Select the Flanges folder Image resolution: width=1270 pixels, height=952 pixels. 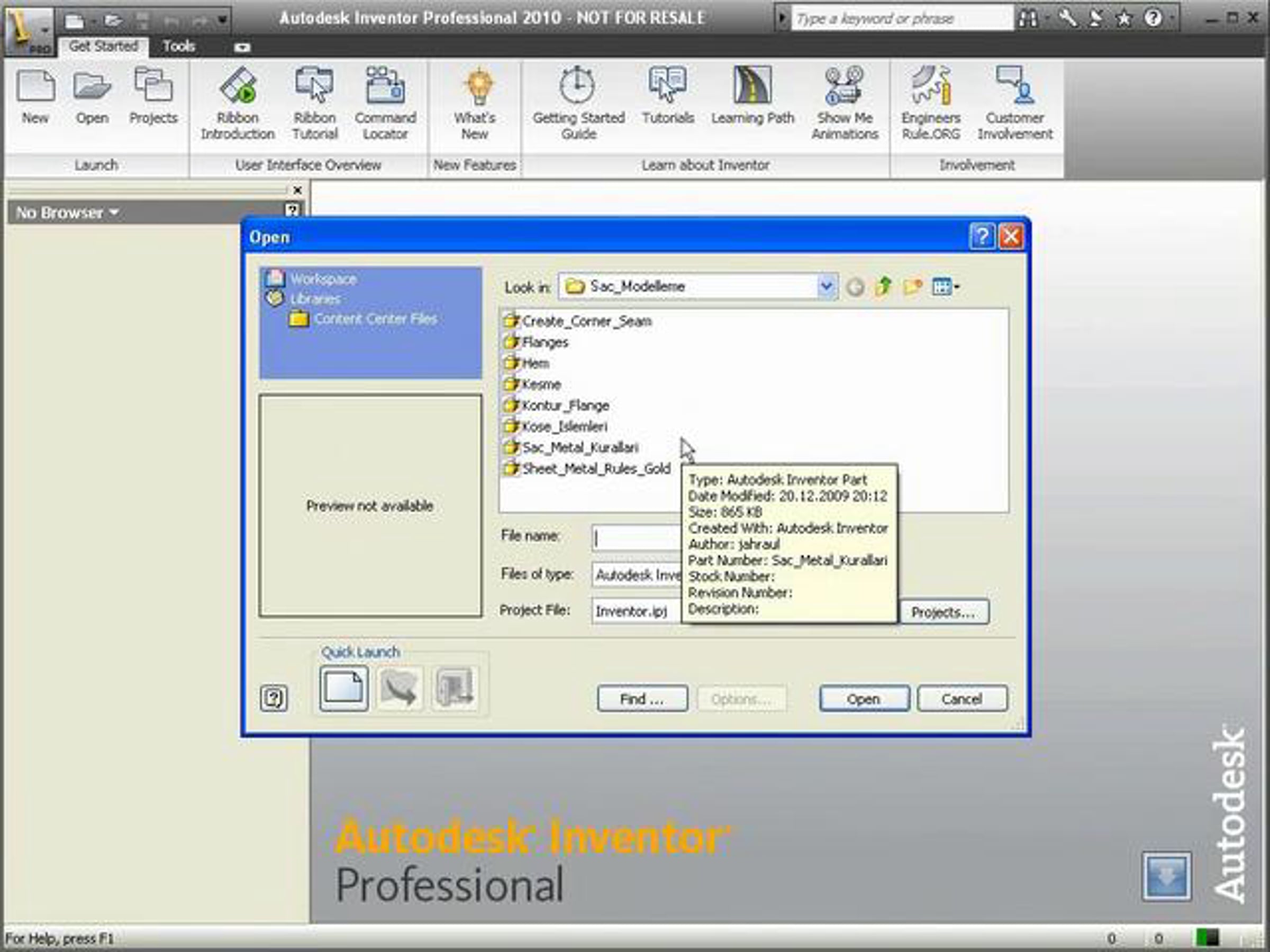click(536, 342)
